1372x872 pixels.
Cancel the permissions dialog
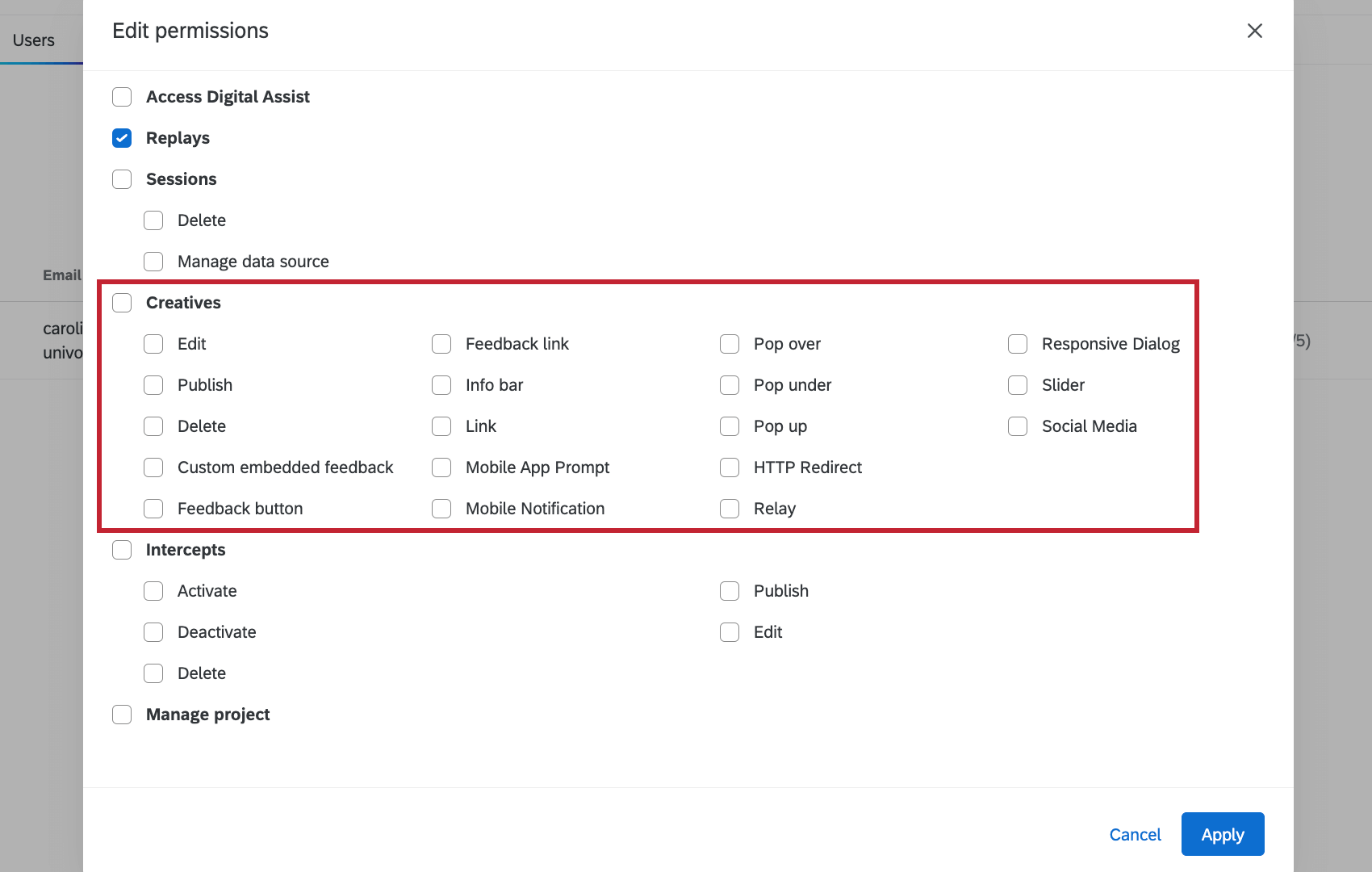1136,834
